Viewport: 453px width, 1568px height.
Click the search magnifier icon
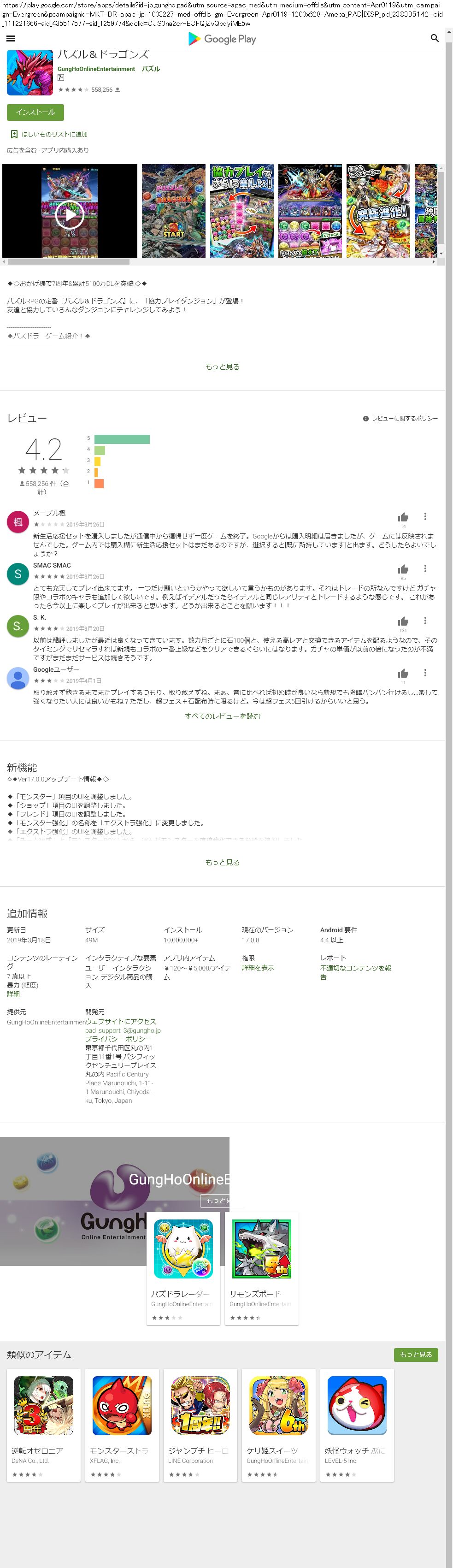tap(434, 38)
